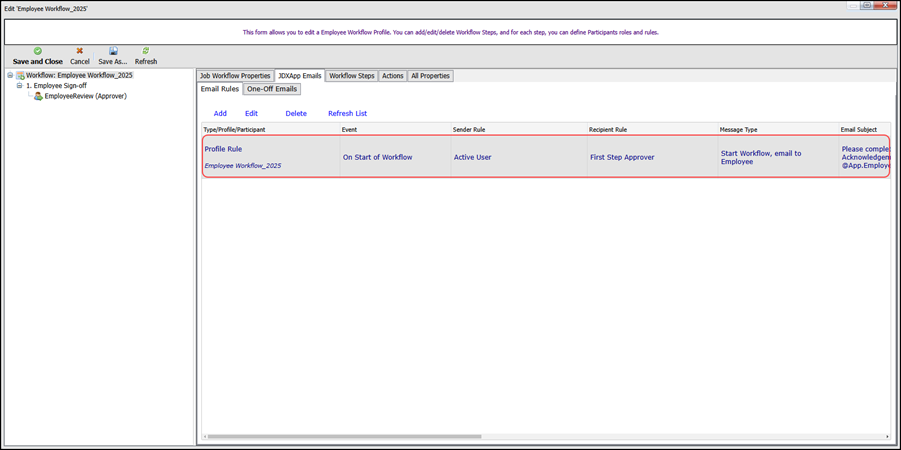Click the Edit email rule link

click(251, 114)
